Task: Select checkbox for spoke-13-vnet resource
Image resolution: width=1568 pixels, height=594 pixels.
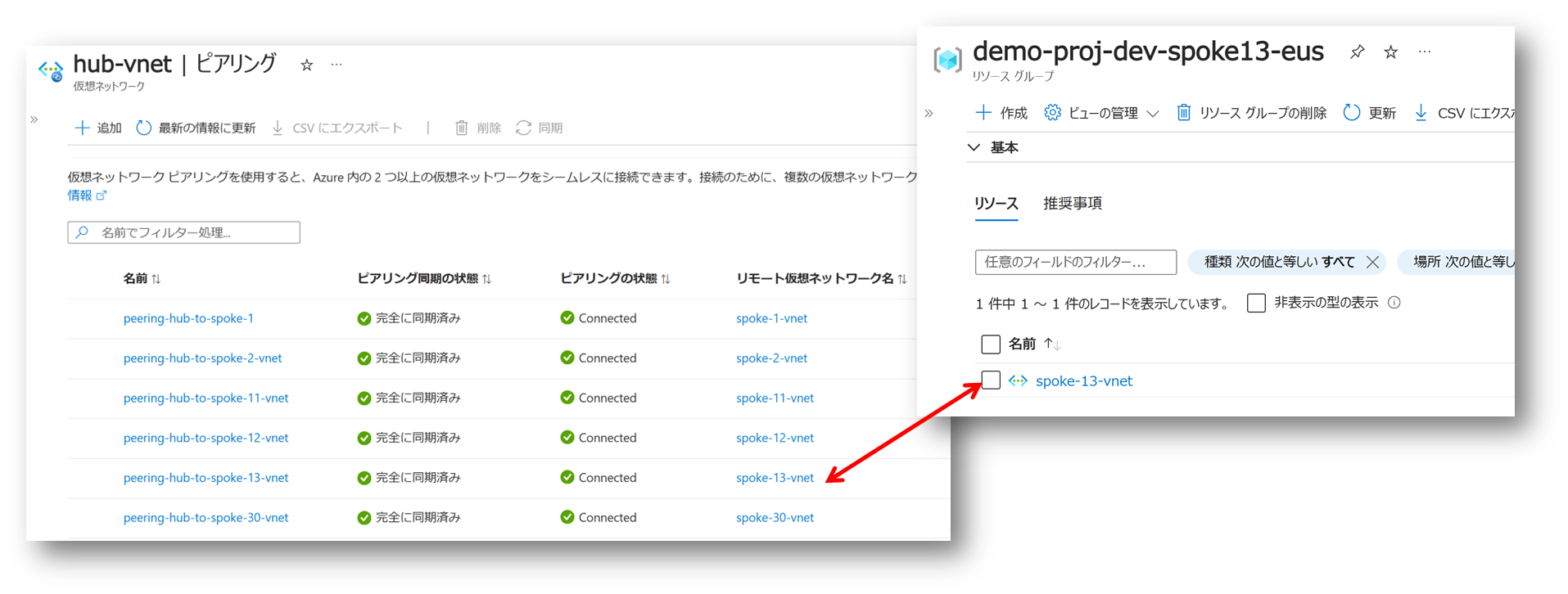Action: (991, 380)
